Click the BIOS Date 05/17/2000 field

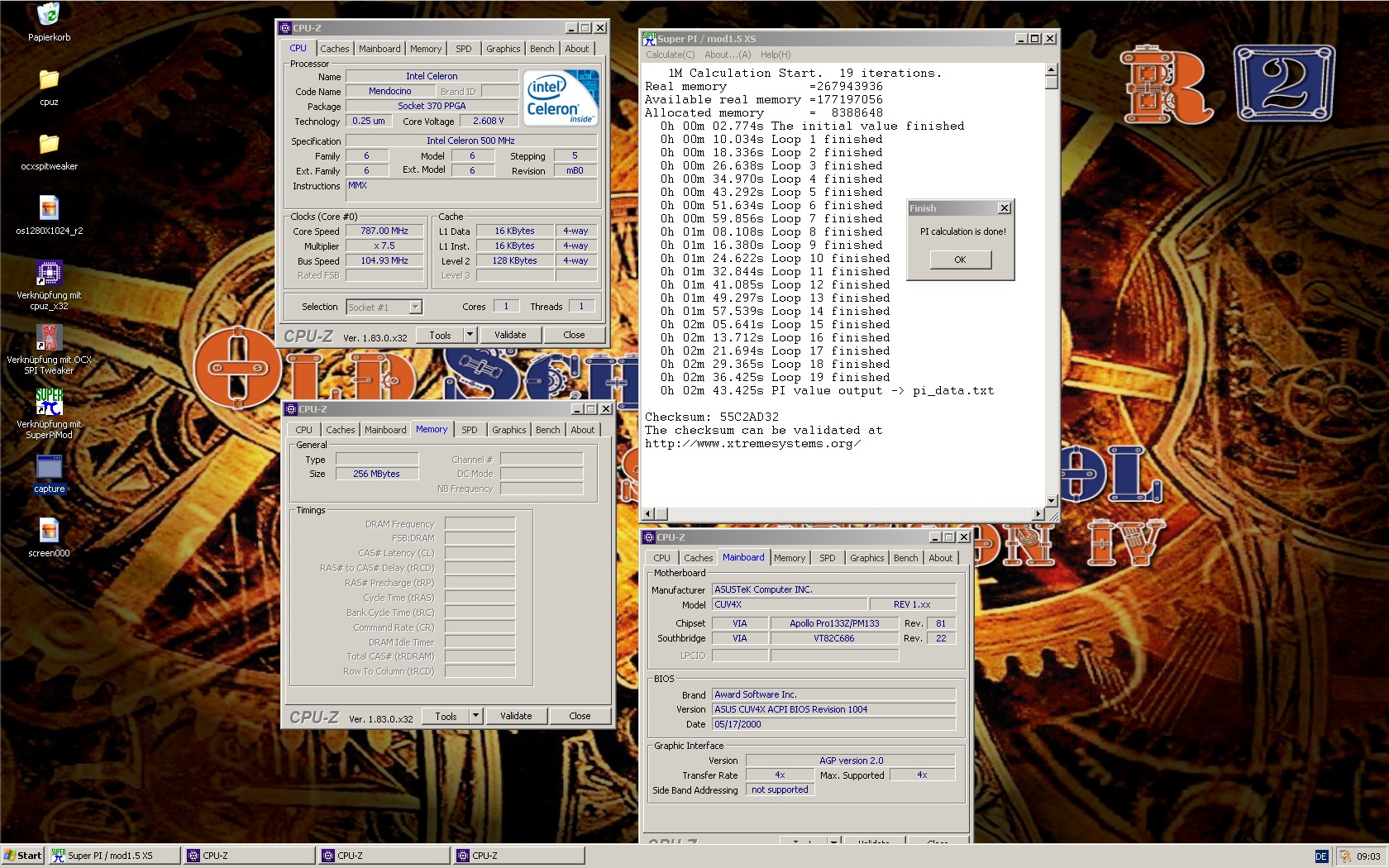(834, 724)
